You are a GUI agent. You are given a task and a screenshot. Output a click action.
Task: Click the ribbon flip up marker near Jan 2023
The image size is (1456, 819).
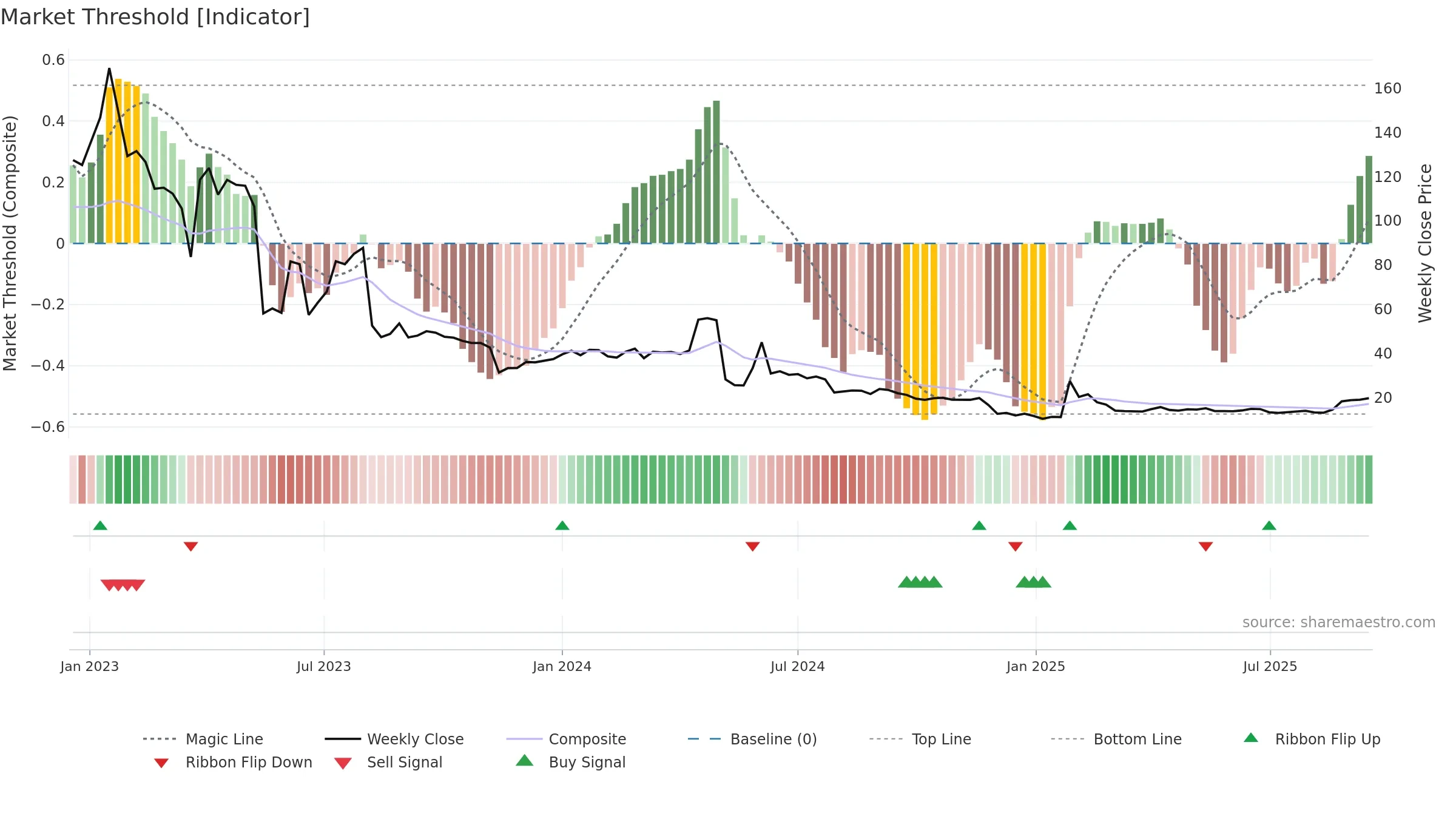tap(100, 525)
